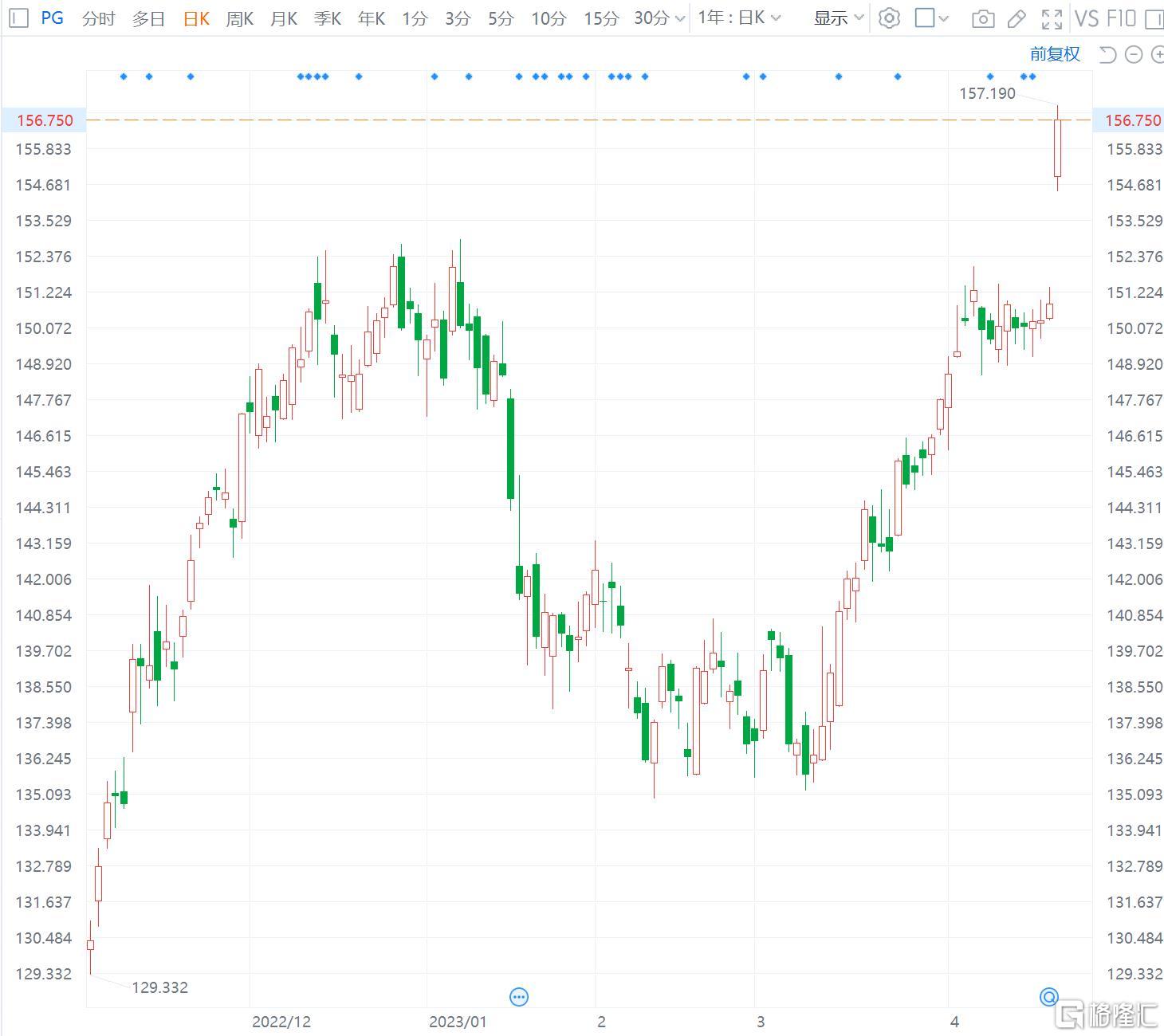Click the 147.767 right axis price
The width and height of the screenshot is (1164, 1036).
coord(1135,400)
